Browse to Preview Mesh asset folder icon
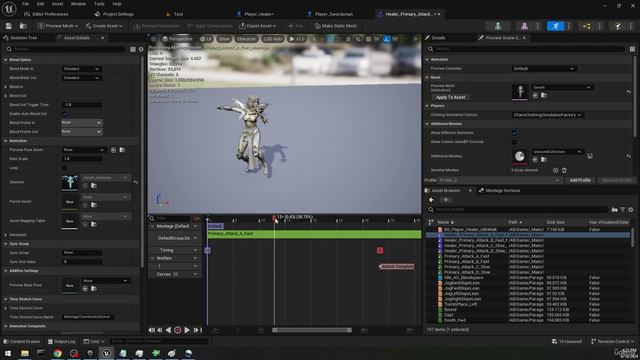Viewport: 640px width, 360px height. [544, 95]
